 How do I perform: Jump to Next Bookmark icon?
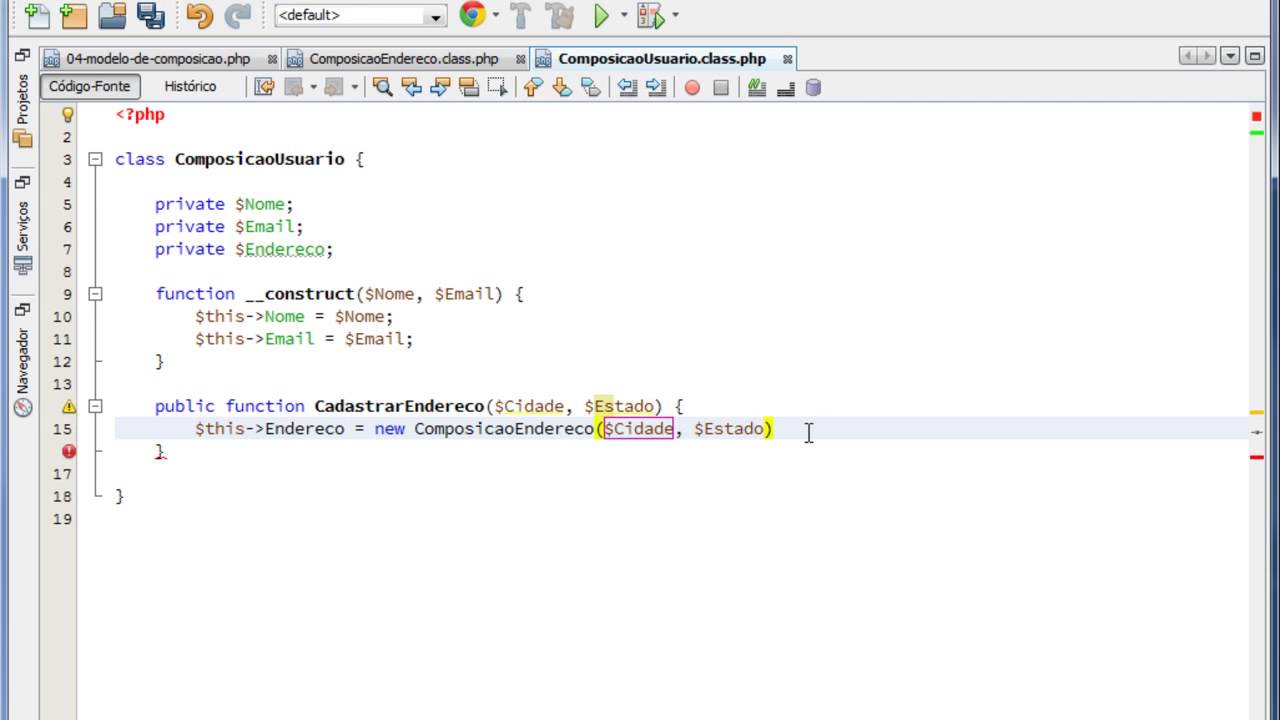562,87
